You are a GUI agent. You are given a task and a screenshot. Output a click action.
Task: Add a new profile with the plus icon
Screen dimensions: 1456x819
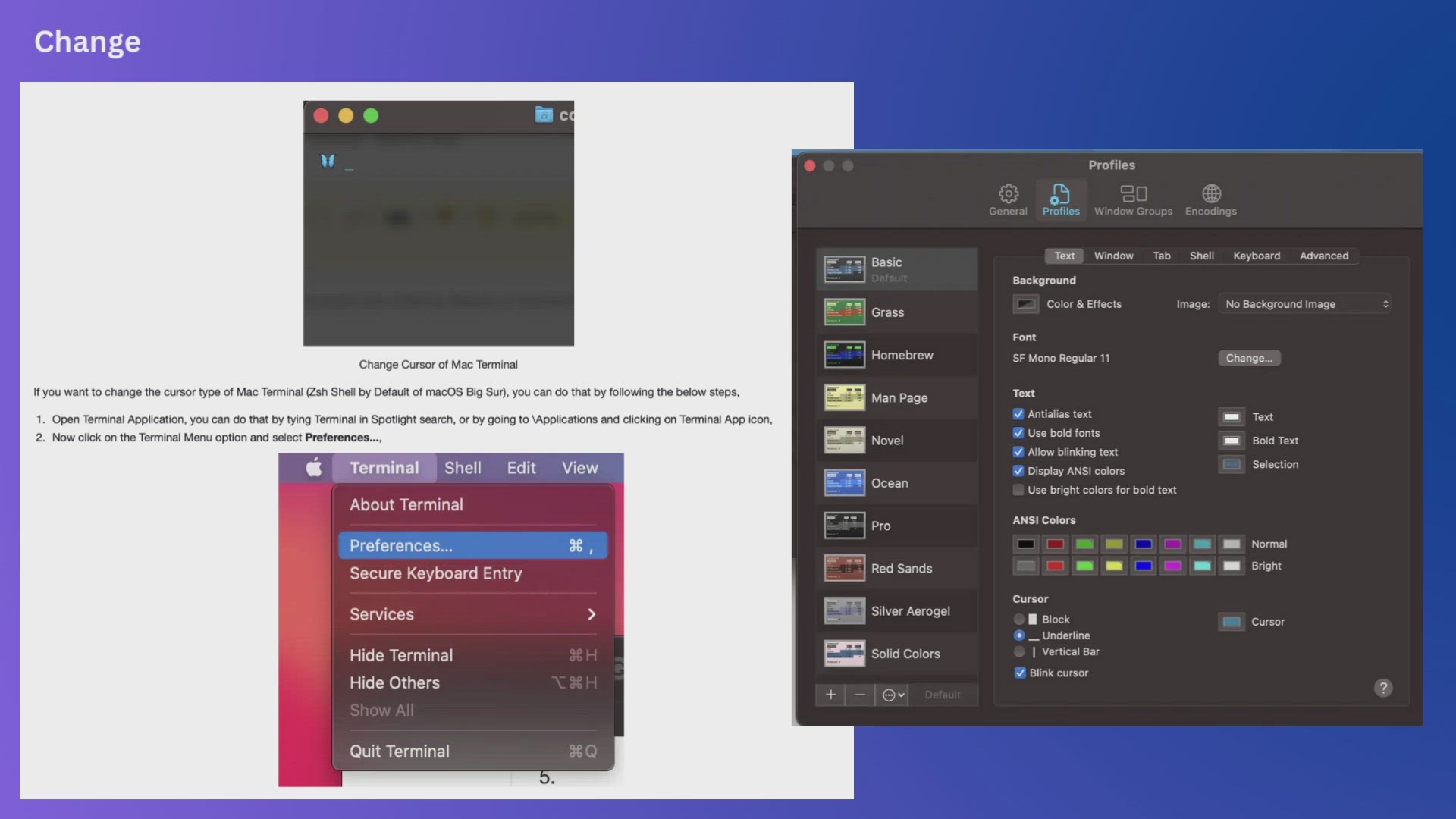coord(830,695)
